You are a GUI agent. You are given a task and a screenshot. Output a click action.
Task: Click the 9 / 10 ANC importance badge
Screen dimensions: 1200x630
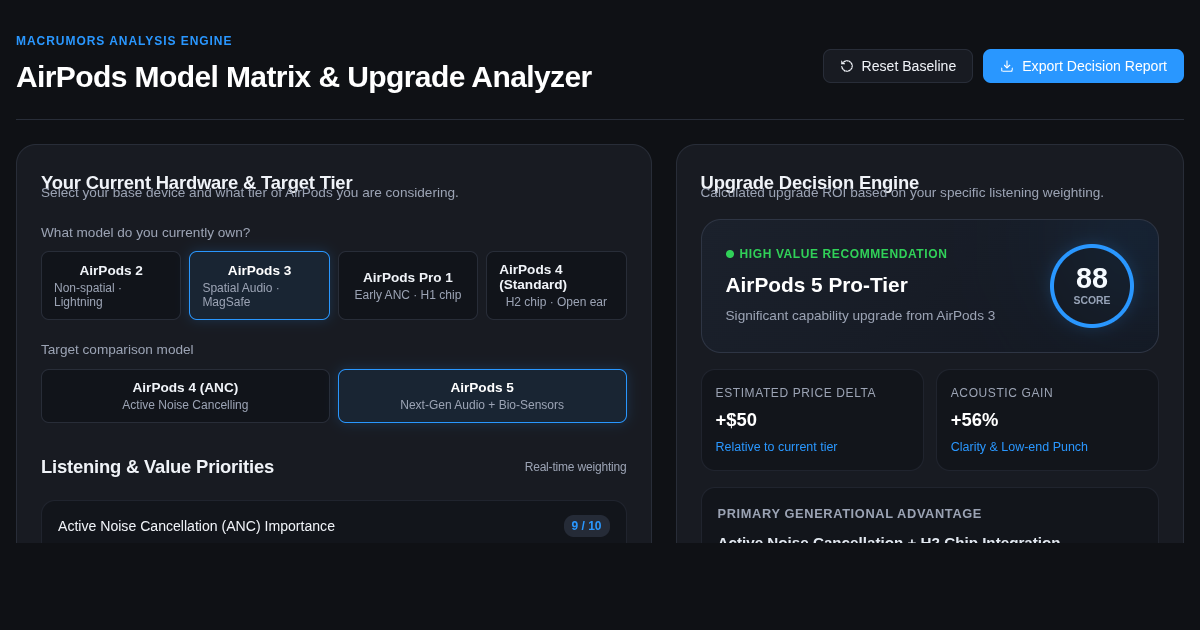[x=587, y=526]
